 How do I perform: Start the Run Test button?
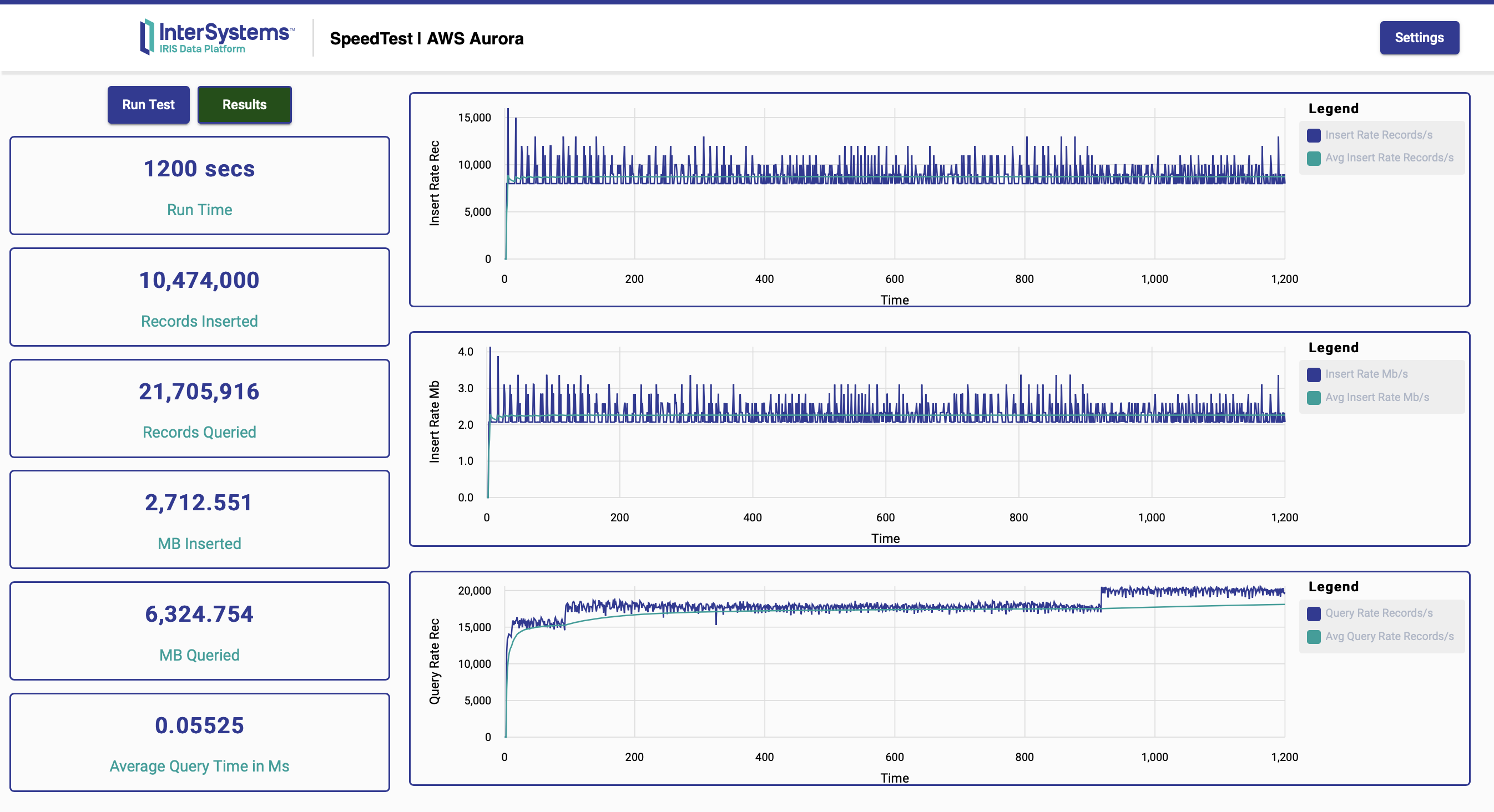(149, 105)
